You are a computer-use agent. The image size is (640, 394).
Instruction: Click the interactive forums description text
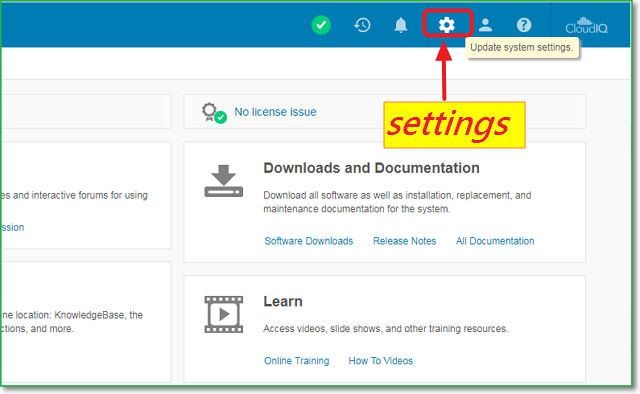point(74,195)
